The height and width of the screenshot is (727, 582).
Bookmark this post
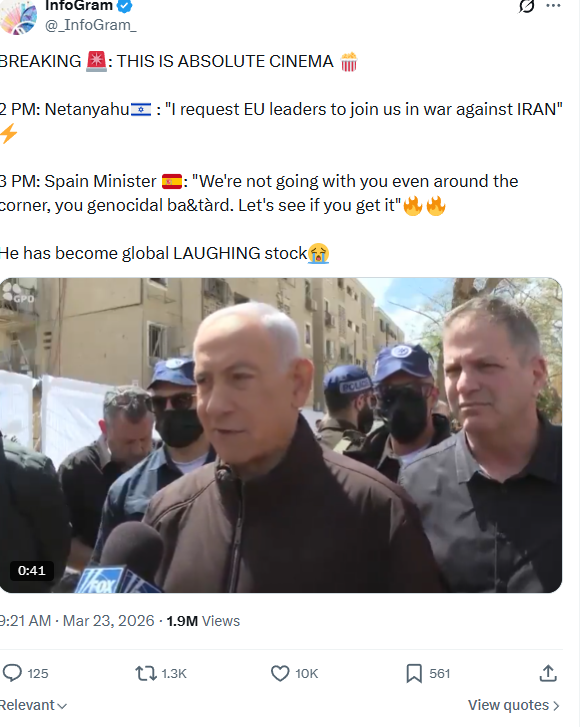[x=414, y=675]
